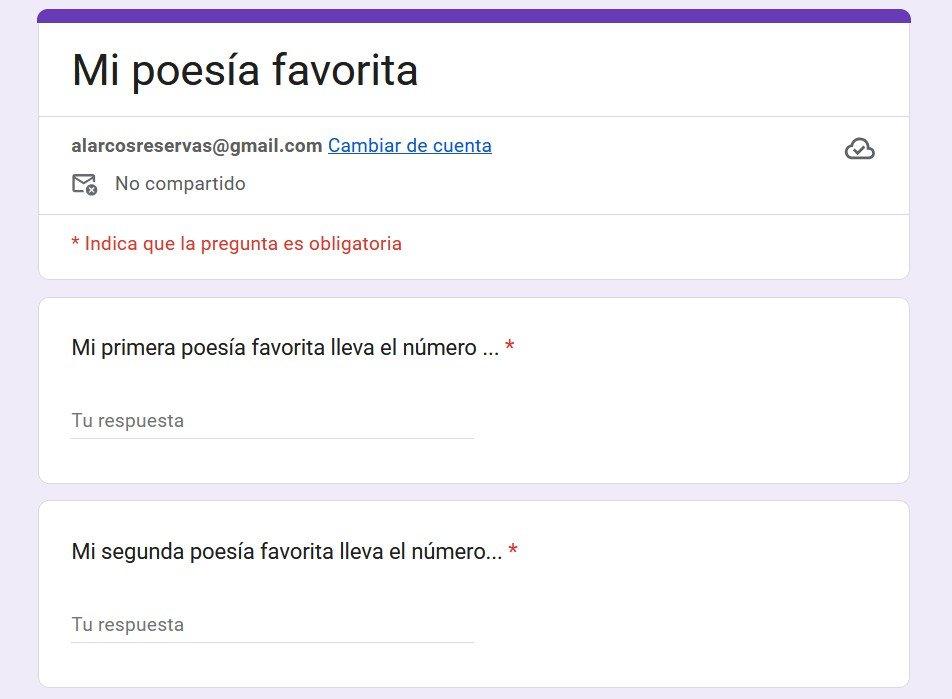Click the Mi segunda poesía favorita question text
The width and height of the screenshot is (952, 699).
click(x=286, y=552)
